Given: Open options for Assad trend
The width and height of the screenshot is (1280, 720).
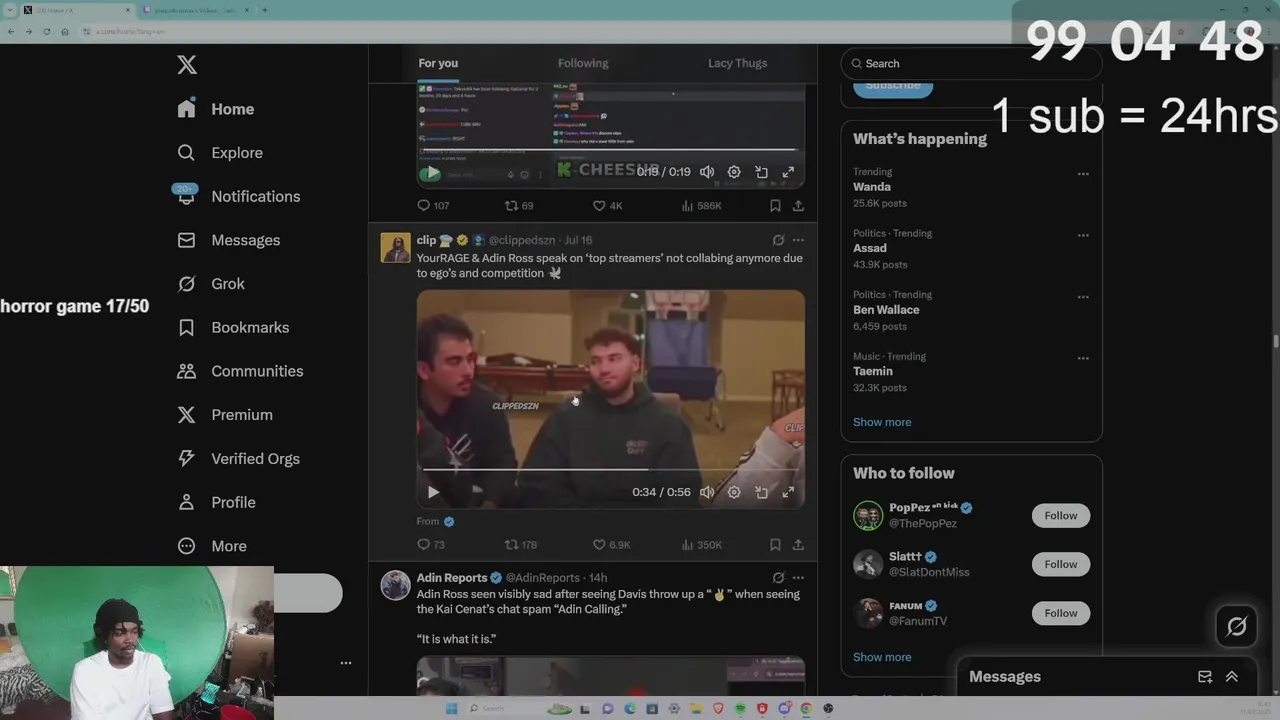Looking at the screenshot, I should click(x=1083, y=236).
